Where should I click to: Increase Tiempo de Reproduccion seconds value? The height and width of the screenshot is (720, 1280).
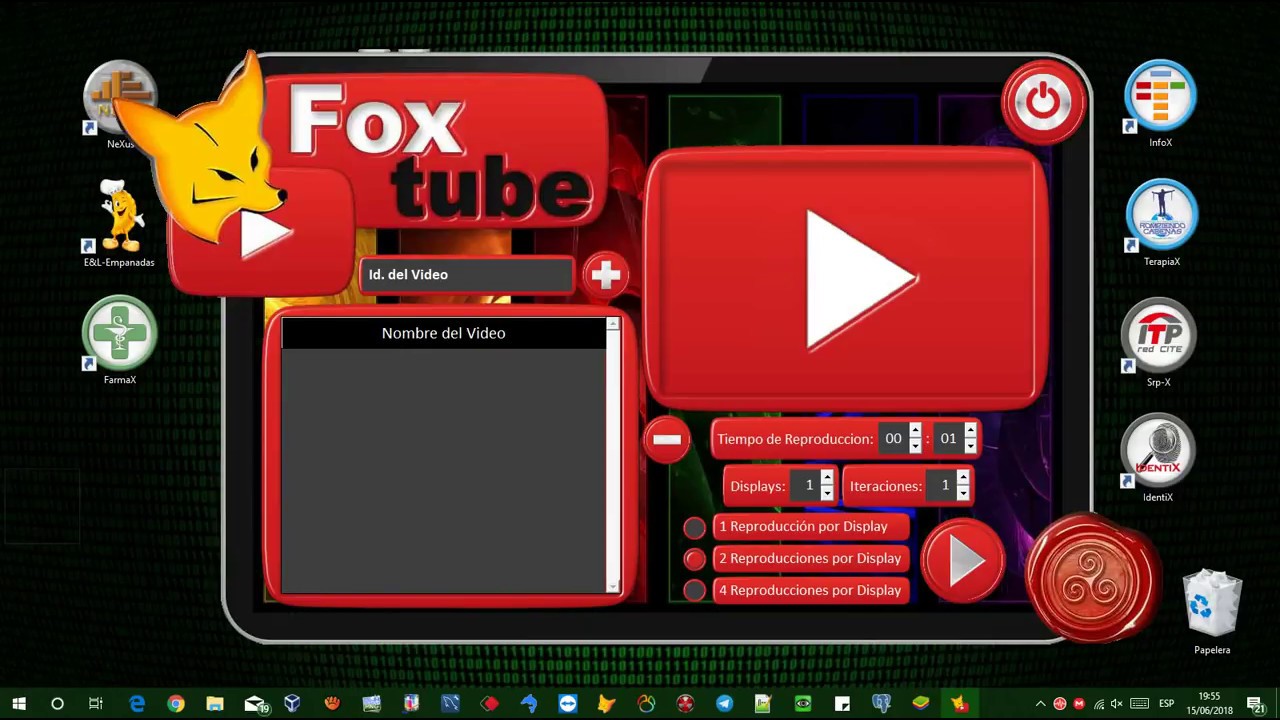tap(970, 431)
